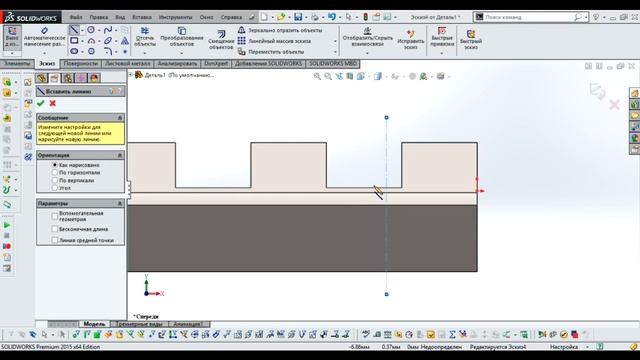Click Быстрые привязки tool
This screenshot has height=360, width=640.
click(x=442, y=37)
